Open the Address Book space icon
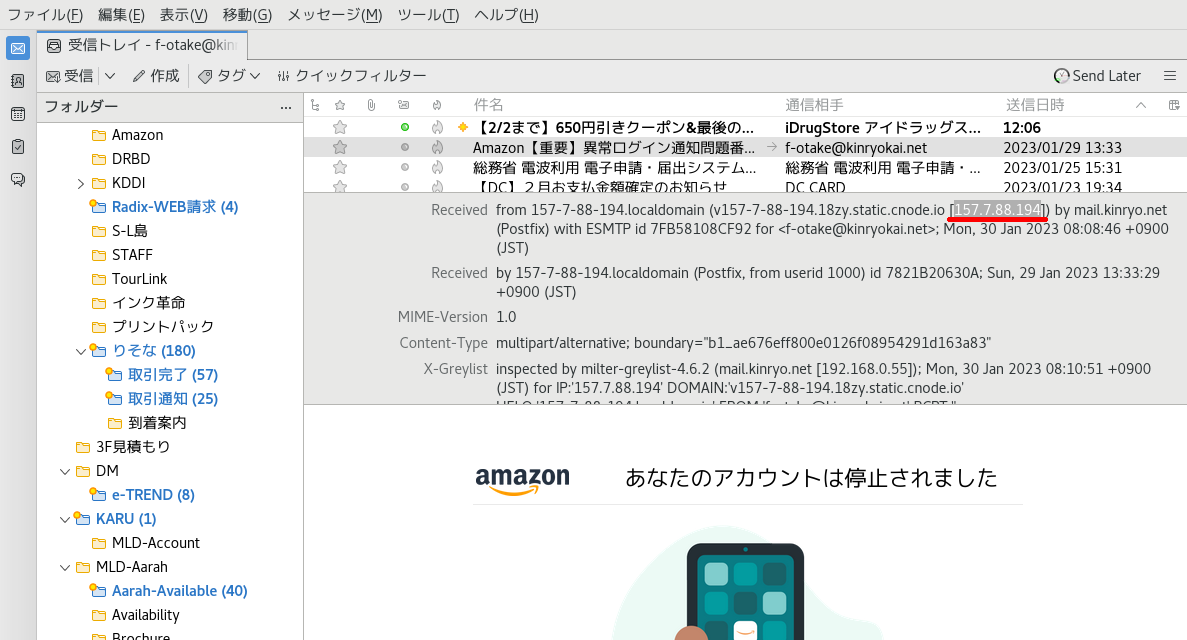Screen dimensions: 1187x640 pos(17,81)
